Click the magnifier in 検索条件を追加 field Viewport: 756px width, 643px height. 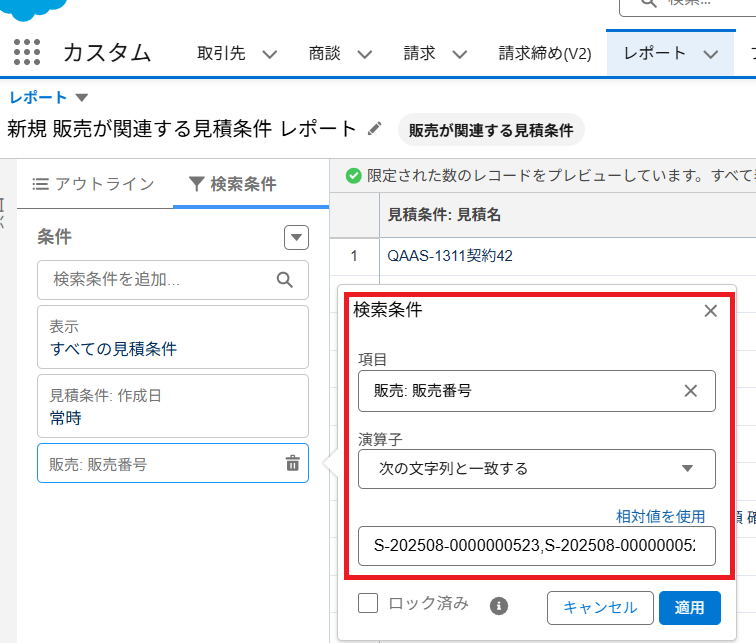click(284, 280)
